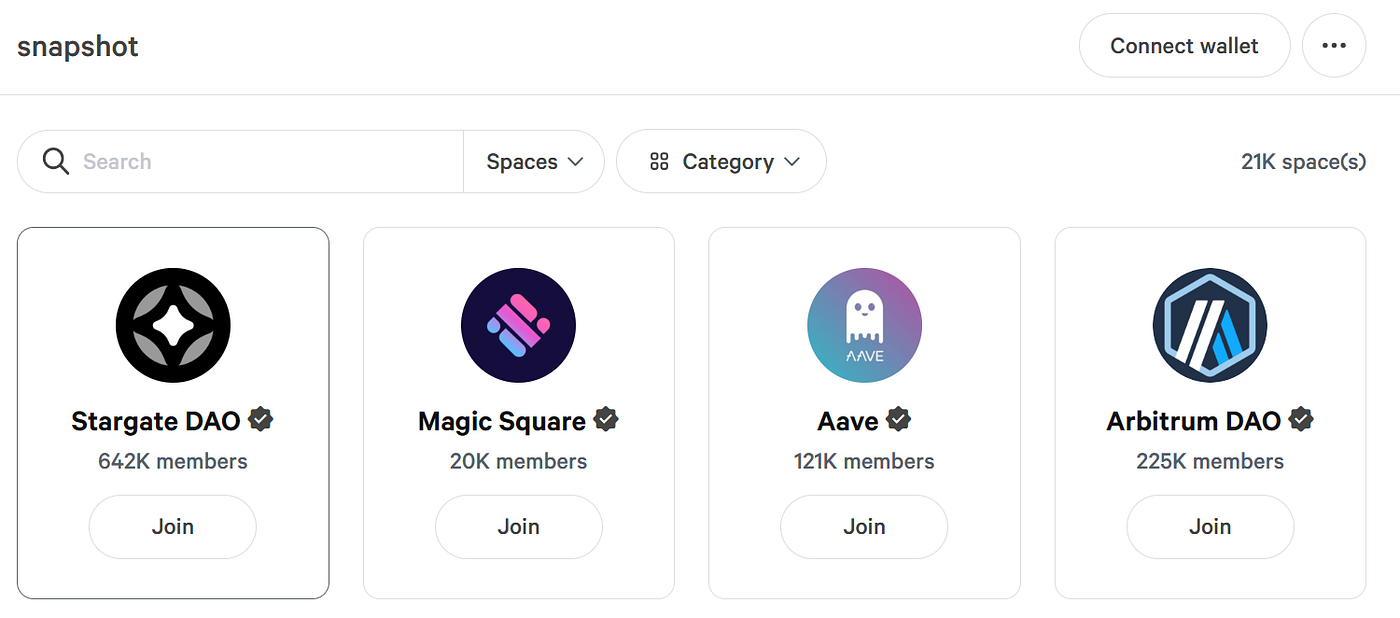Screen dimensions: 1400x618
Task: Open the Arbitrum DAO space title
Action: [x=1193, y=421]
